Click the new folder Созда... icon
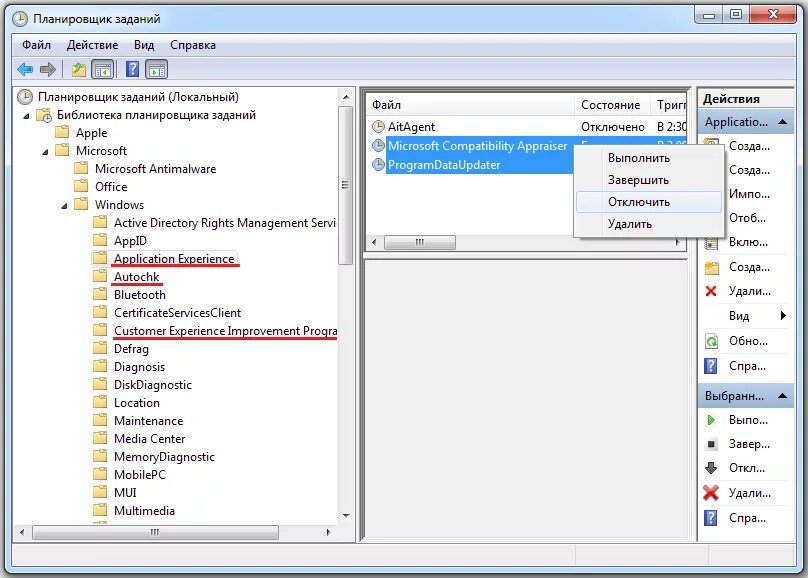Image resolution: width=808 pixels, height=578 pixels. point(711,267)
